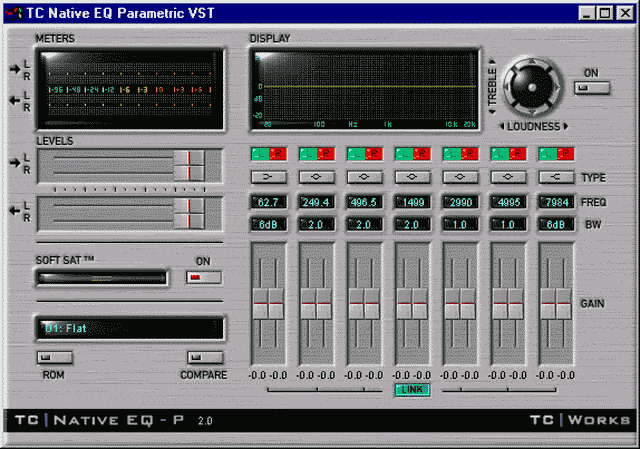Click the output level R slider handle
The image size is (640, 449).
(x=189, y=221)
